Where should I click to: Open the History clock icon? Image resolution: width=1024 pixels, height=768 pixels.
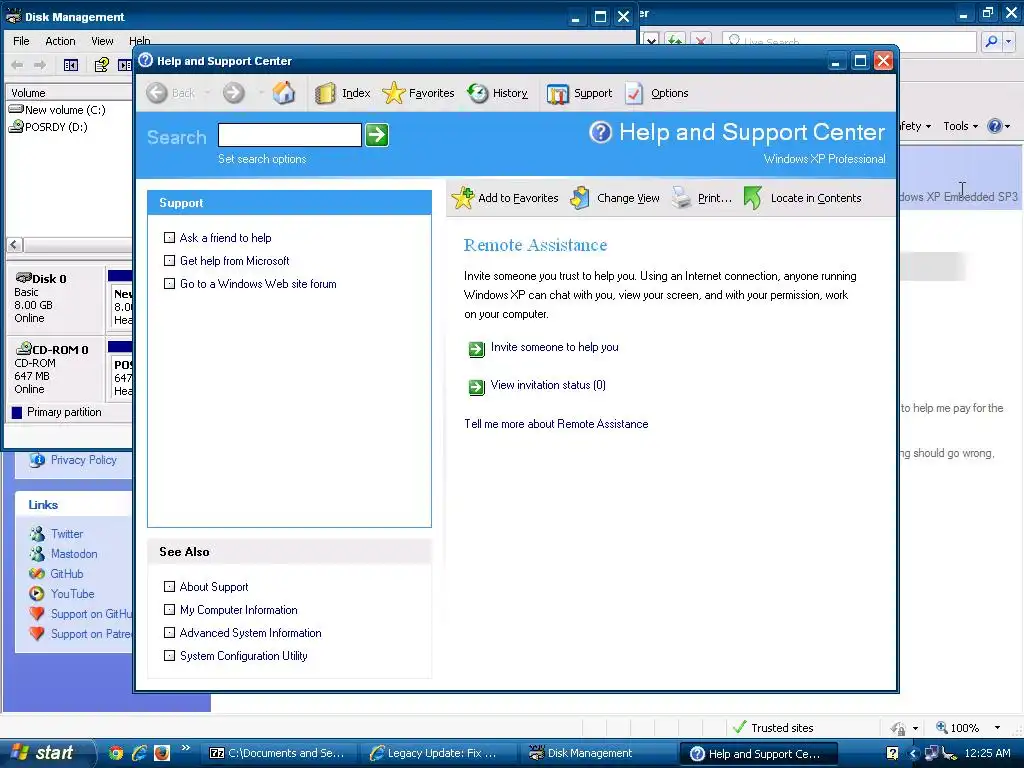tap(477, 93)
